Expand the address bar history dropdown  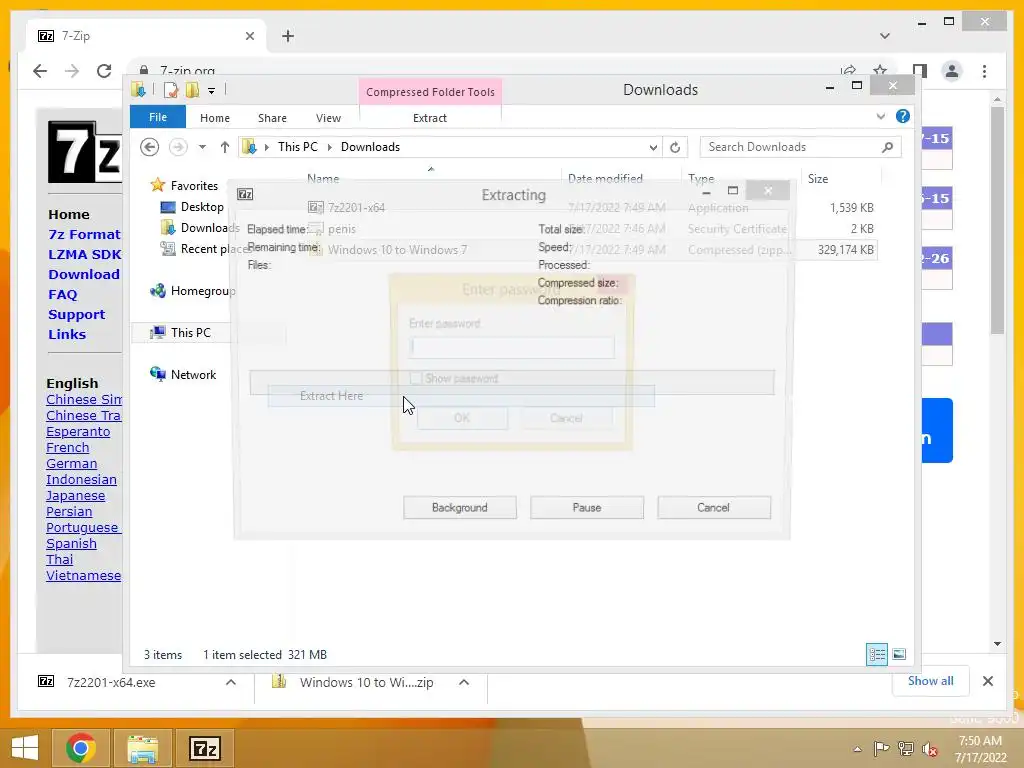tap(653, 147)
